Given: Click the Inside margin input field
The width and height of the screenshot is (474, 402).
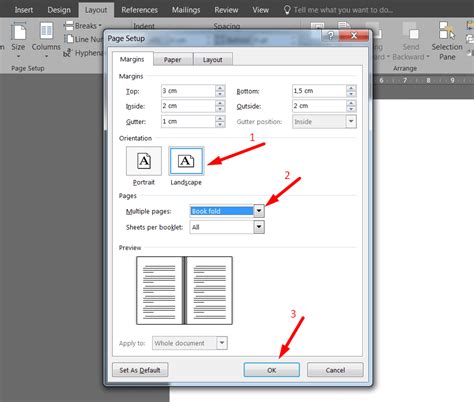Looking at the screenshot, I should click(188, 106).
